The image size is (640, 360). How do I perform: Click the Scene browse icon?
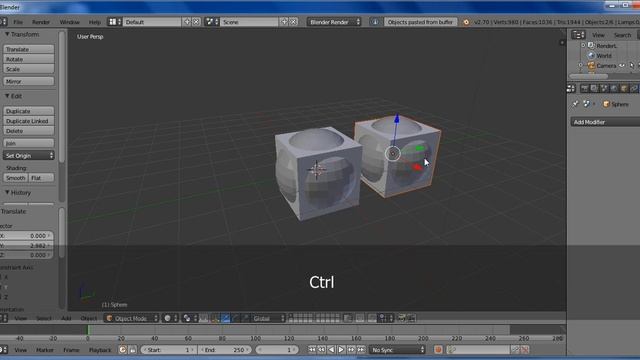[212, 22]
